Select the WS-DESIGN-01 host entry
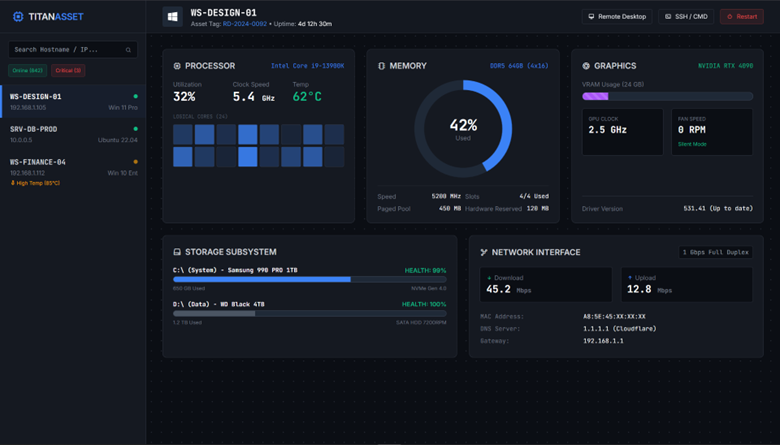The height and width of the screenshot is (445, 780). point(72,102)
